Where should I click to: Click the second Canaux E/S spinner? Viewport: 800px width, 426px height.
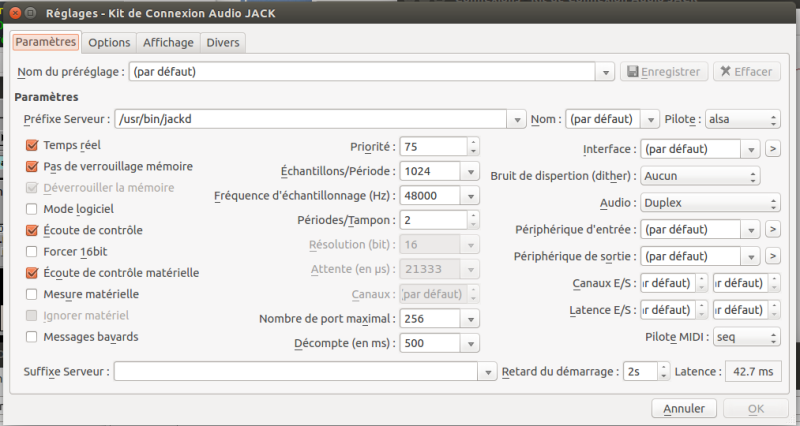pyautogui.click(x=746, y=283)
